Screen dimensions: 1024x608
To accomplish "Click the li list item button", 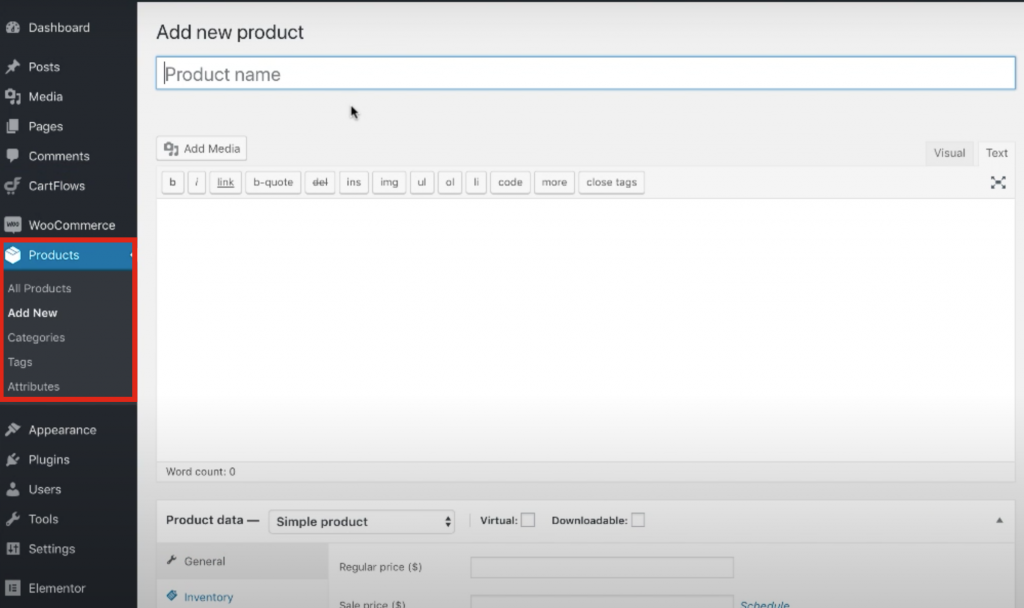I will point(476,182).
